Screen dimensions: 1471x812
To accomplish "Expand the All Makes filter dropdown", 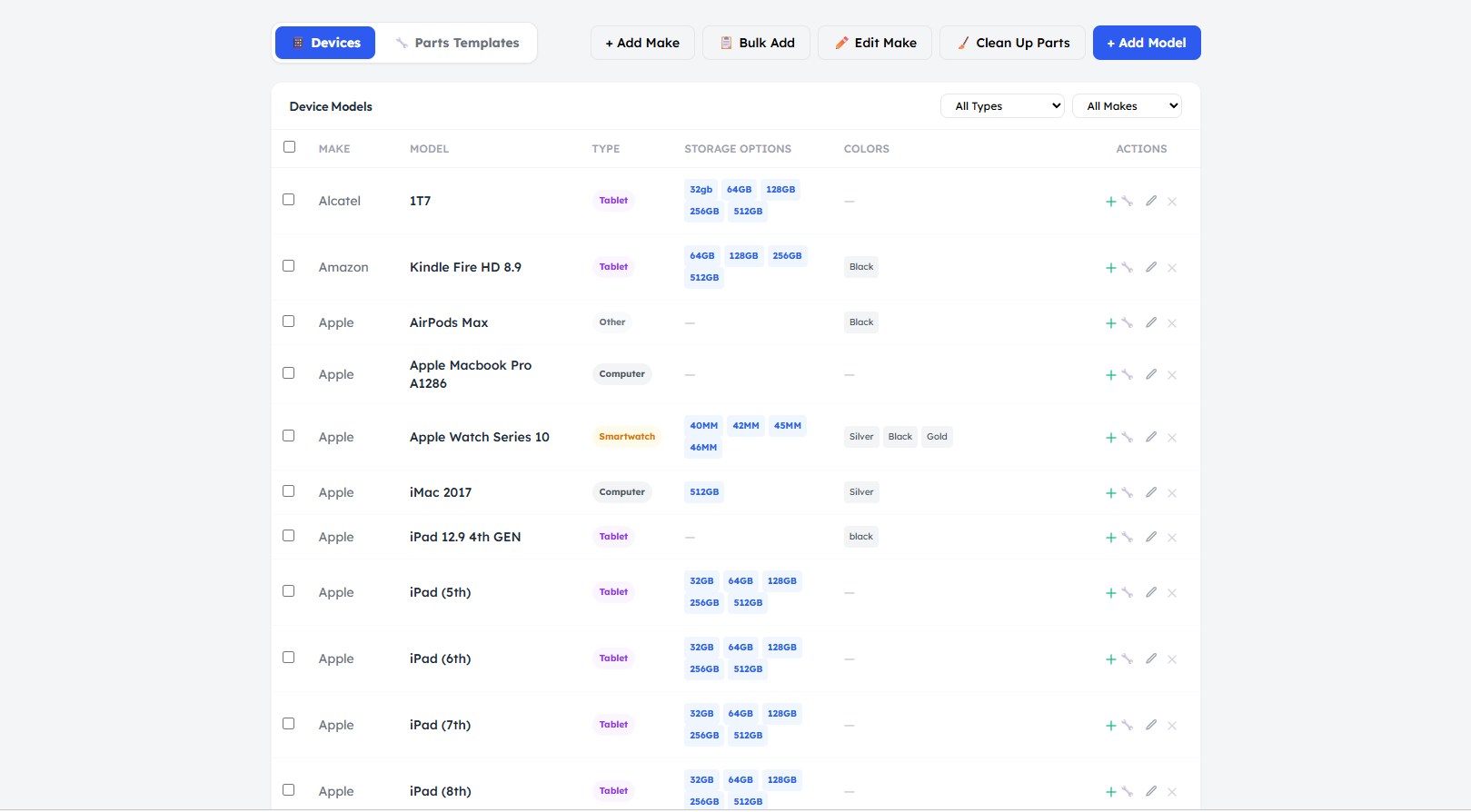I will pyautogui.click(x=1127, y=106).
